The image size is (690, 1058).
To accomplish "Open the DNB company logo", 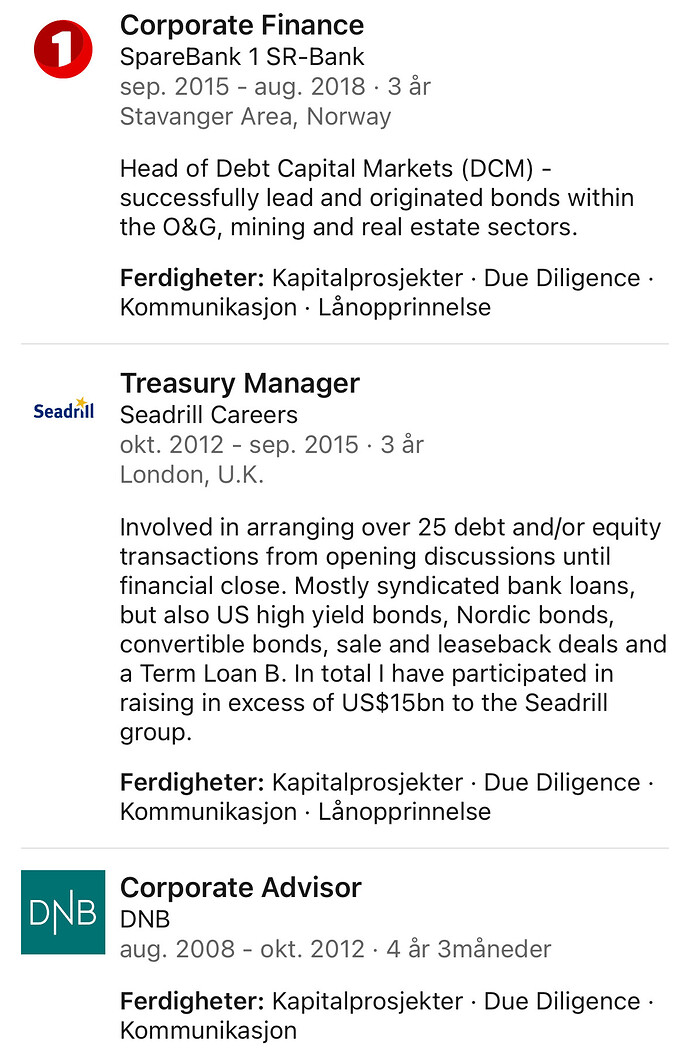I will (x=63, y=912).
